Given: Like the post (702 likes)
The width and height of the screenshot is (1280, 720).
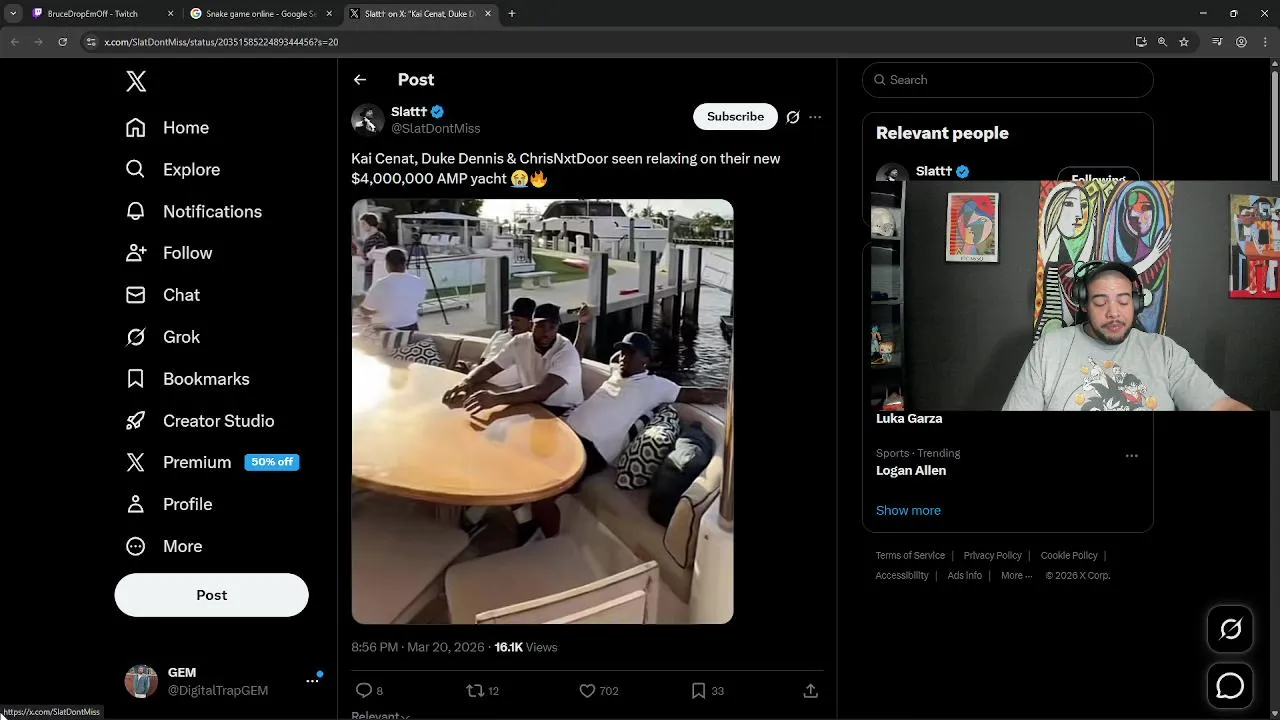Looking at the screenshot, I should (x=599, y=691).
